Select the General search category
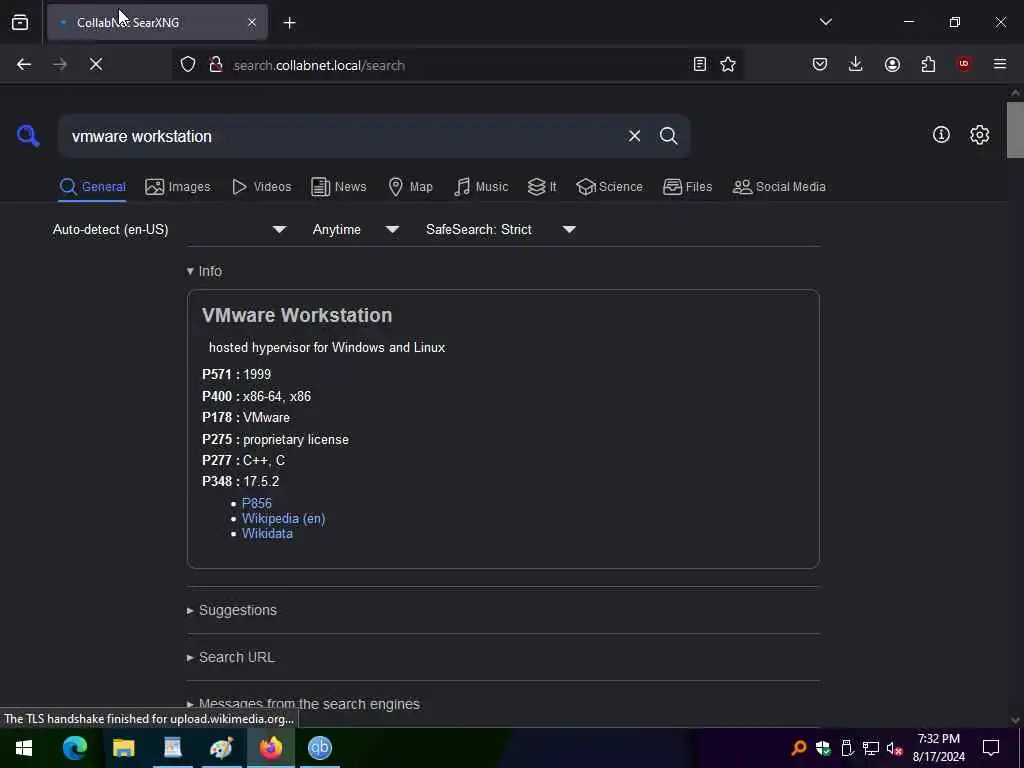This screenshot has height=768, width=1024. pyautogui.click(x=92, y=187)
